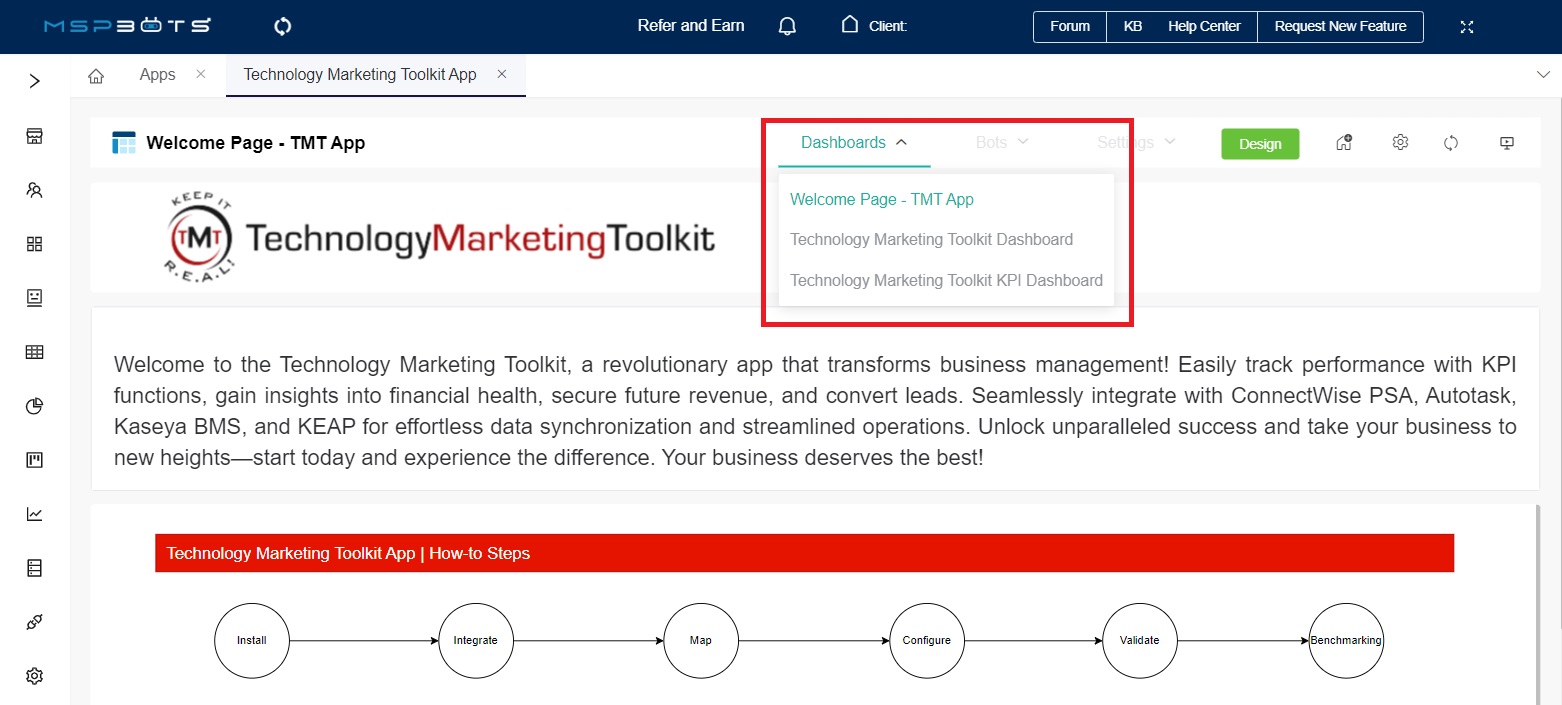This screenshot has height=705, width=1562.
Task: Collapse the Dashboards dropdown menu
Action: coord(854,143)
